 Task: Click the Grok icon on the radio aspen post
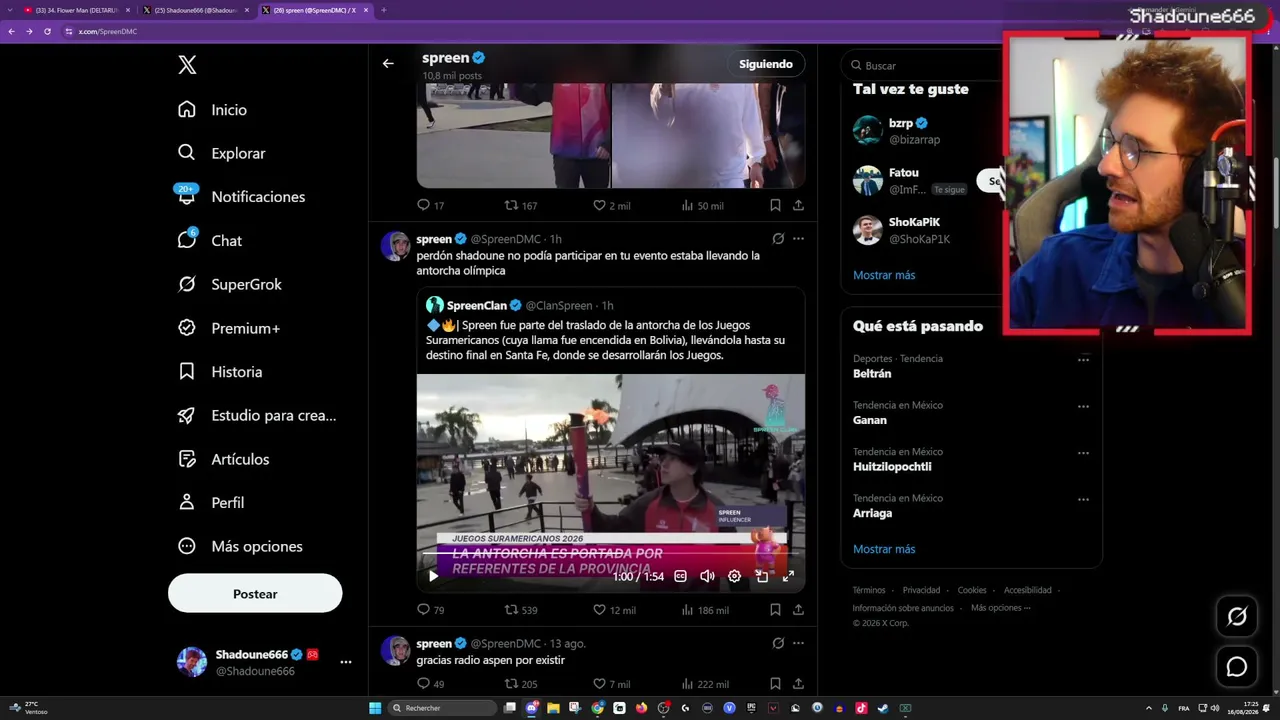pos(778,643)
